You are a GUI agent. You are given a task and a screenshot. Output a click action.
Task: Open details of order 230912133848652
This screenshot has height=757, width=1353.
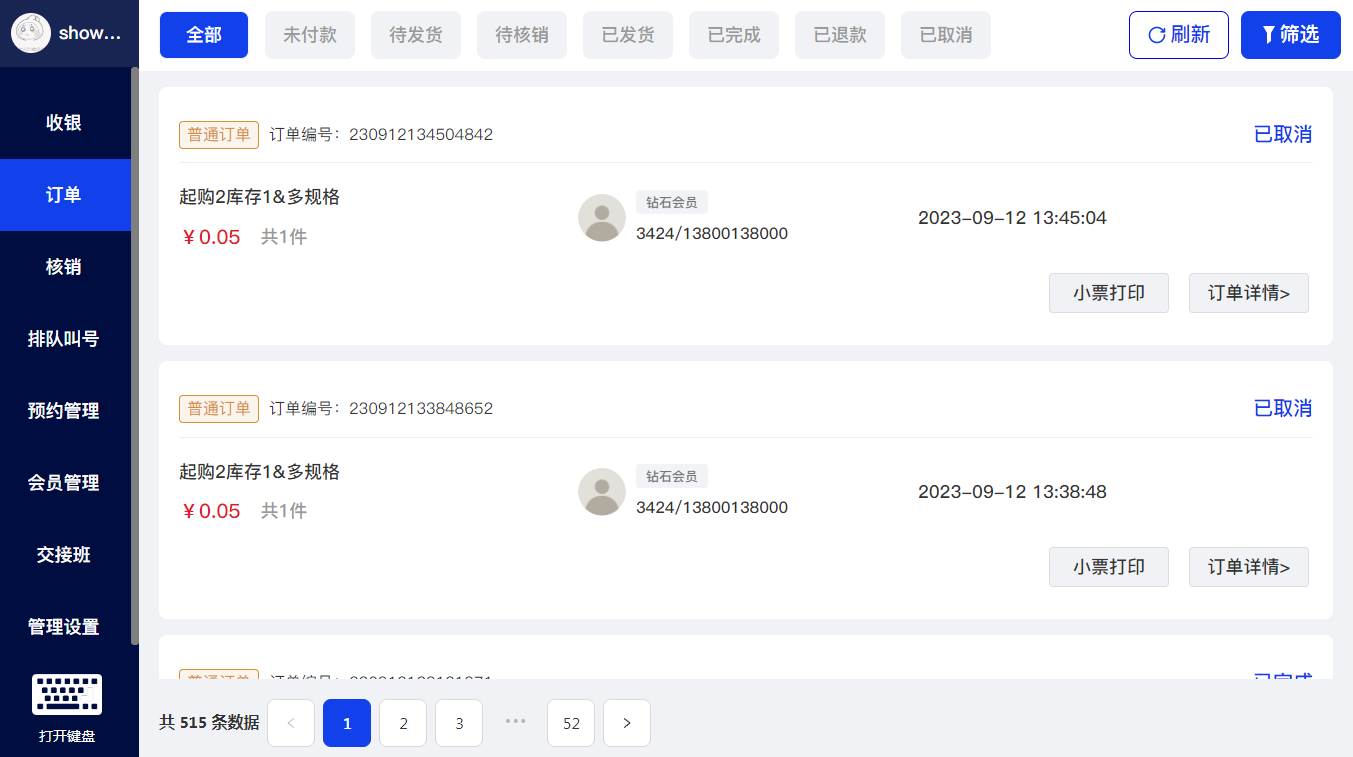[1248, 566]
